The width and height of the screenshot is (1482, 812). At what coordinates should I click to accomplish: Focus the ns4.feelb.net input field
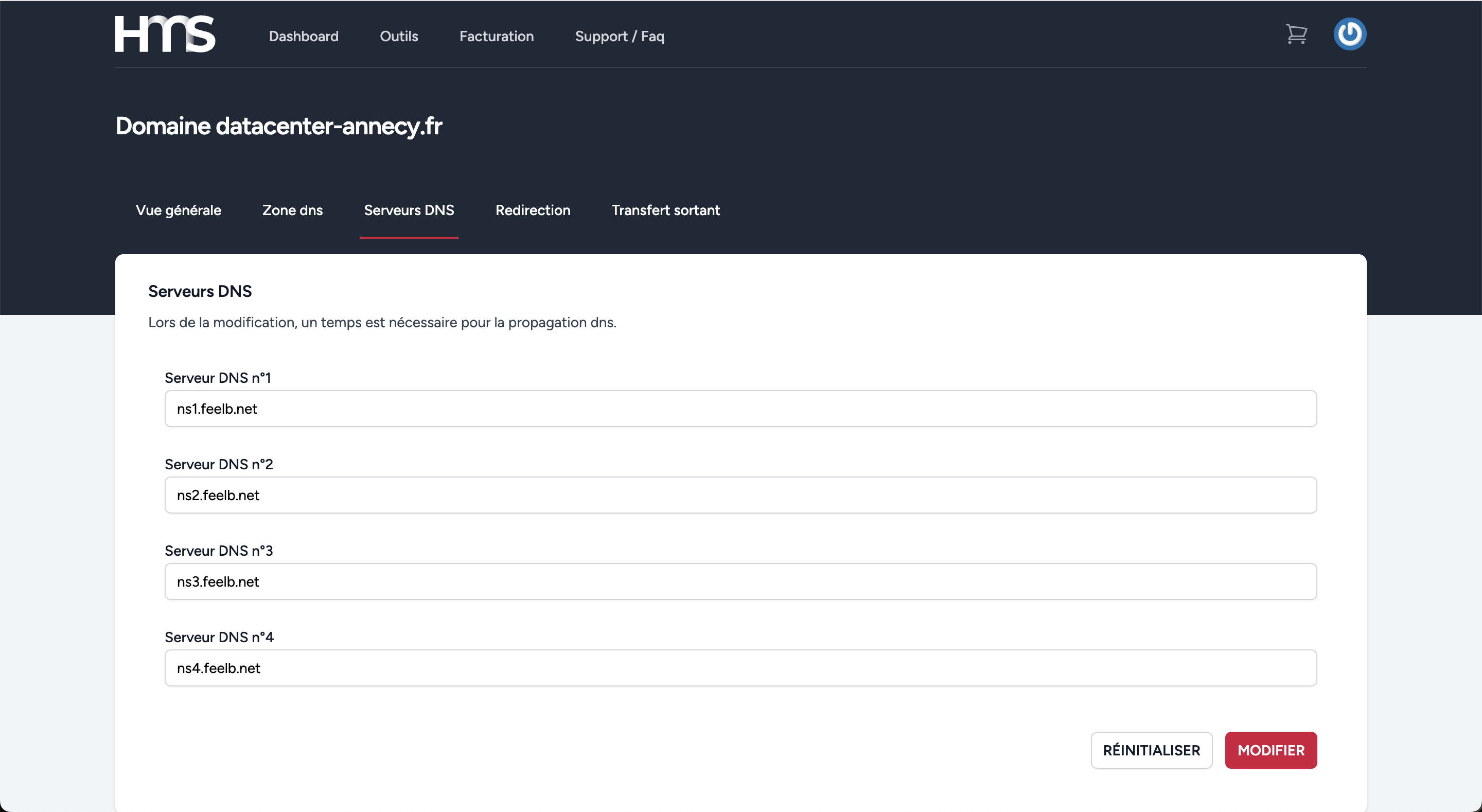[740, 667]
